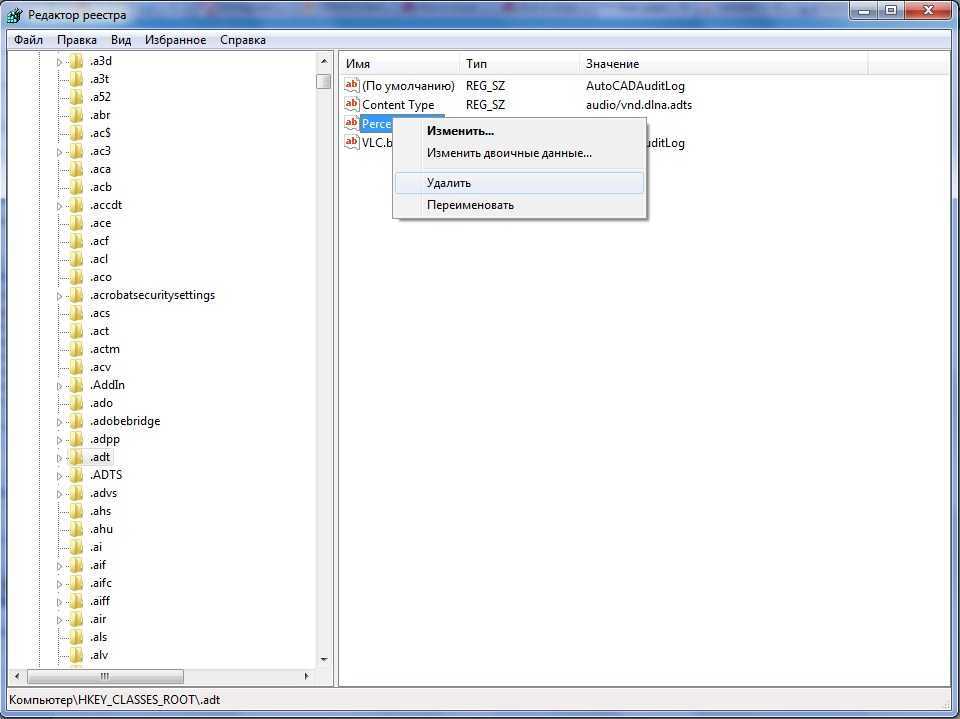Open the Правка menu
The height and width of the screenshot is (719, 960).
click(77, 40)
